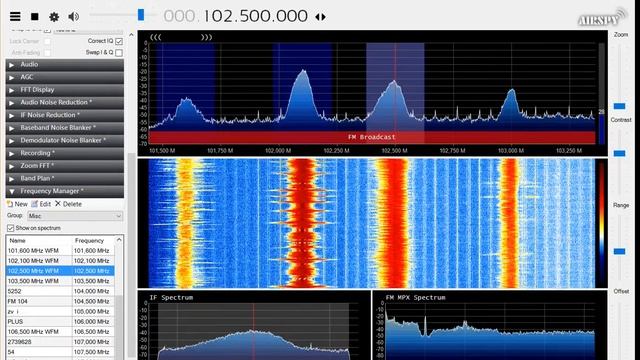Expand the Band Plan panel
640x360 pixels.
coord(64,178)
